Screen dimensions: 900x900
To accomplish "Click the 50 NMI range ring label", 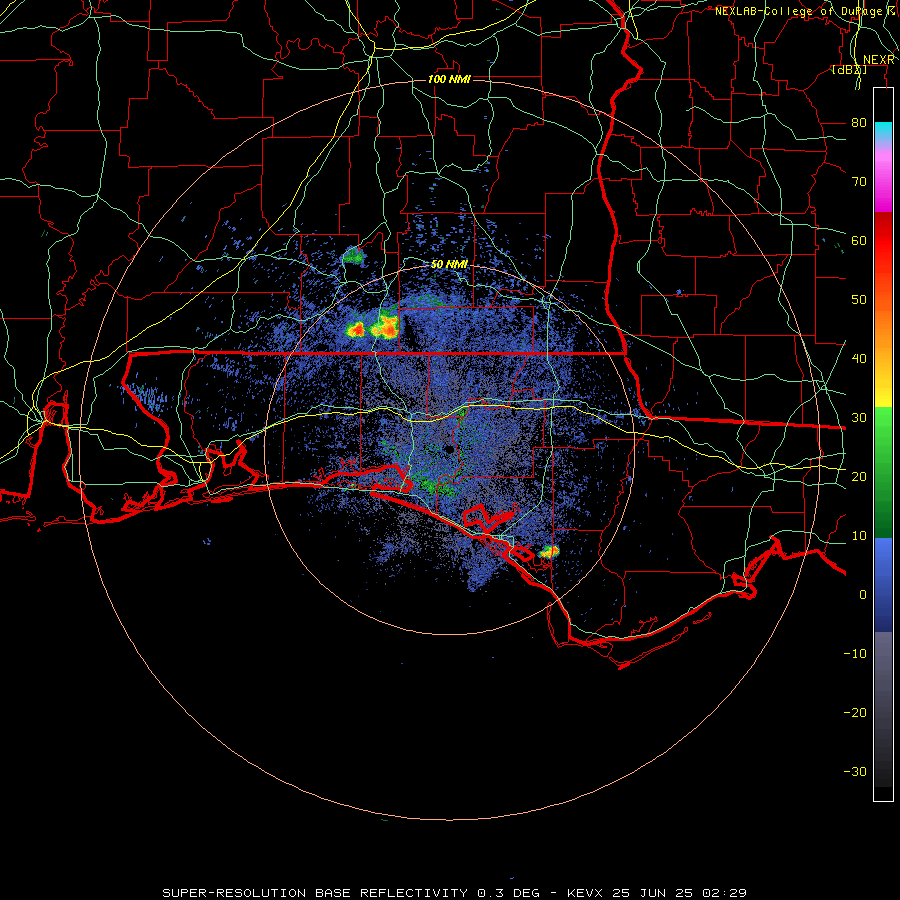I will tap(449, 264).
